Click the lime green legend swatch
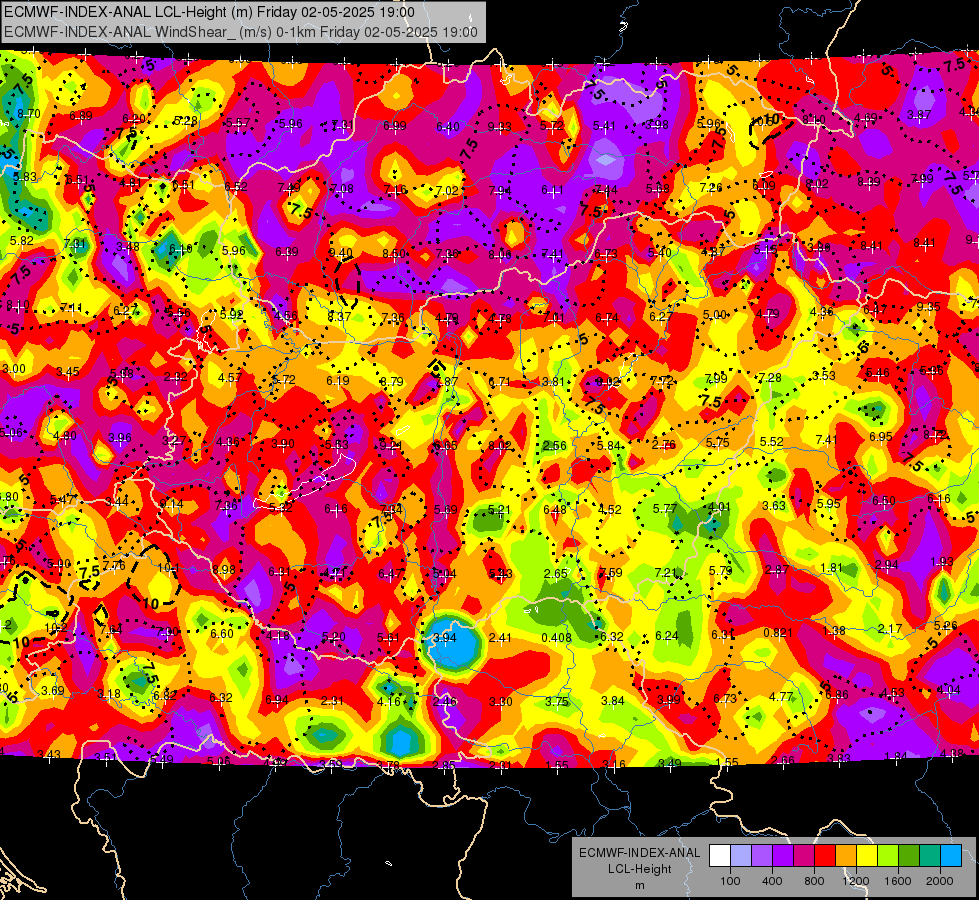Image resolution: width=979 pixels, height=900 pixels. [887, 856]
